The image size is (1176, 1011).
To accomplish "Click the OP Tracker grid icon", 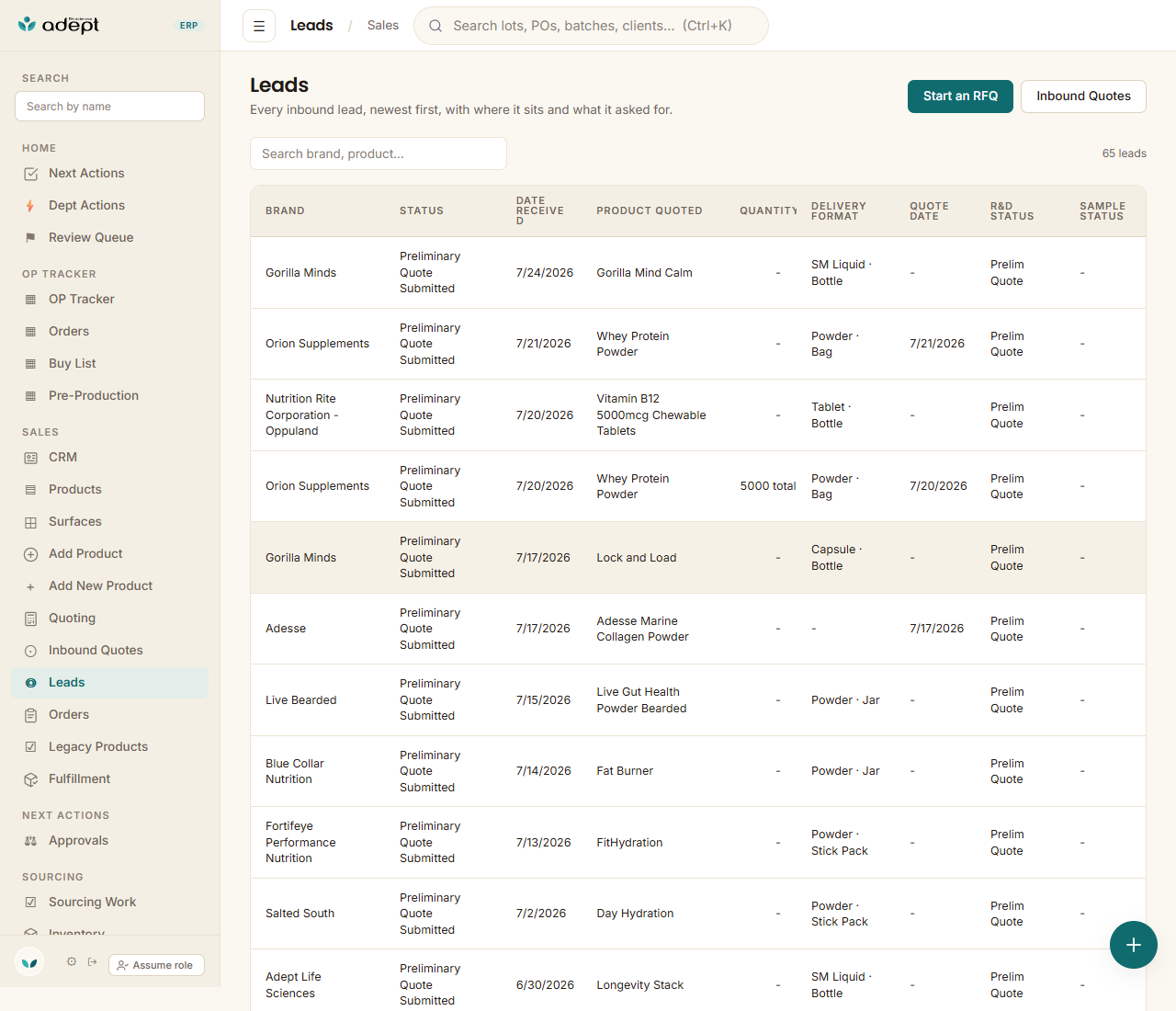I will [30, 300].
